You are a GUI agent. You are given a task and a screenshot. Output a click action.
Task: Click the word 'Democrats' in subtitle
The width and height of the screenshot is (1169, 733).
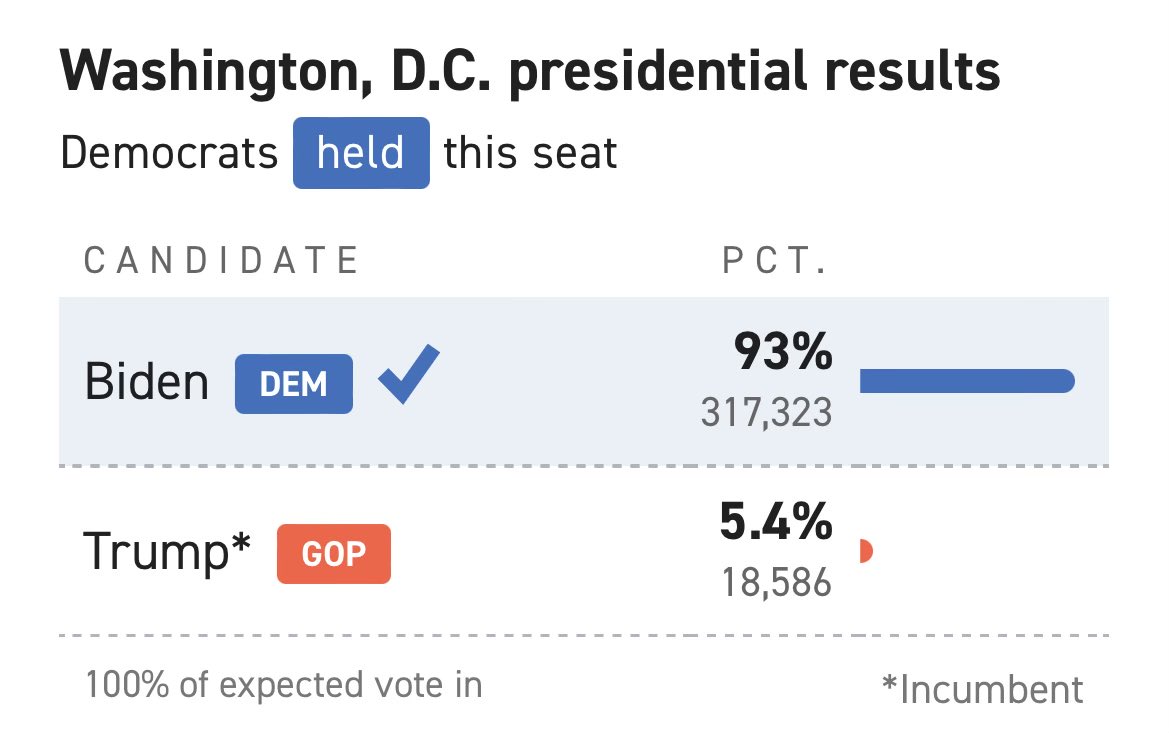(169, 154)
